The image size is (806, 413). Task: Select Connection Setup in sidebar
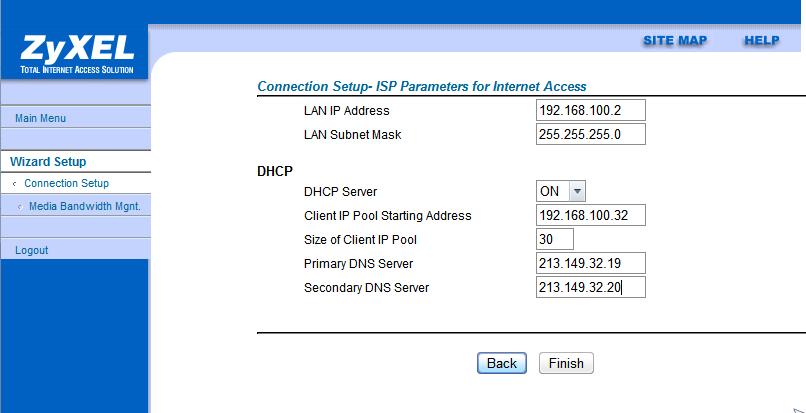66,184
